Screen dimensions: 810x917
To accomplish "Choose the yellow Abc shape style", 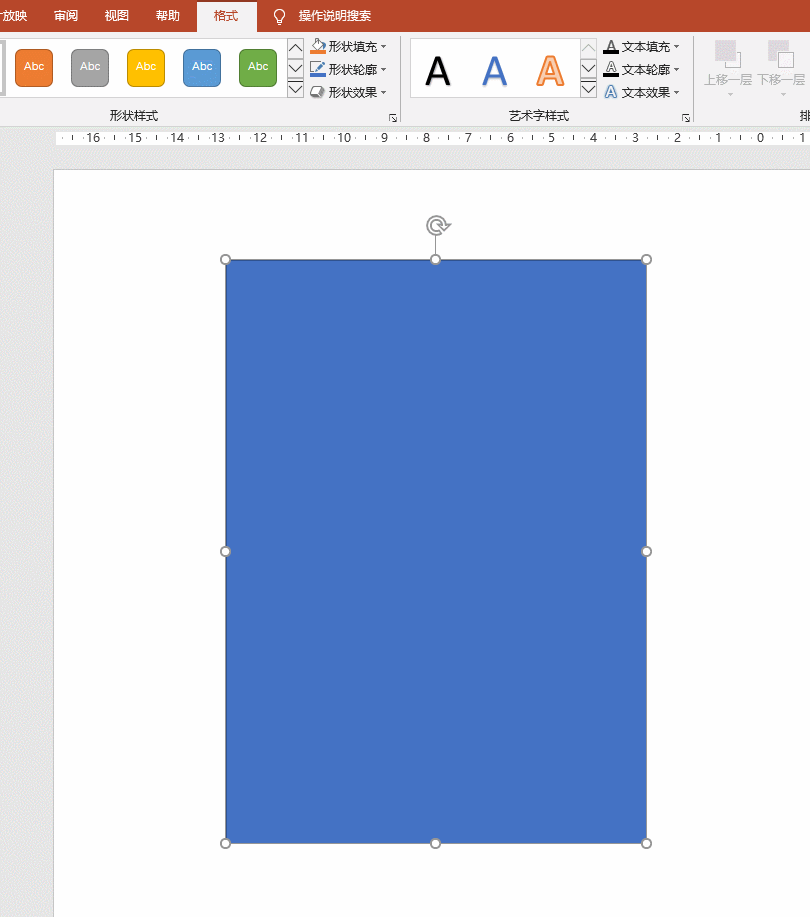I will coord(146,67).
